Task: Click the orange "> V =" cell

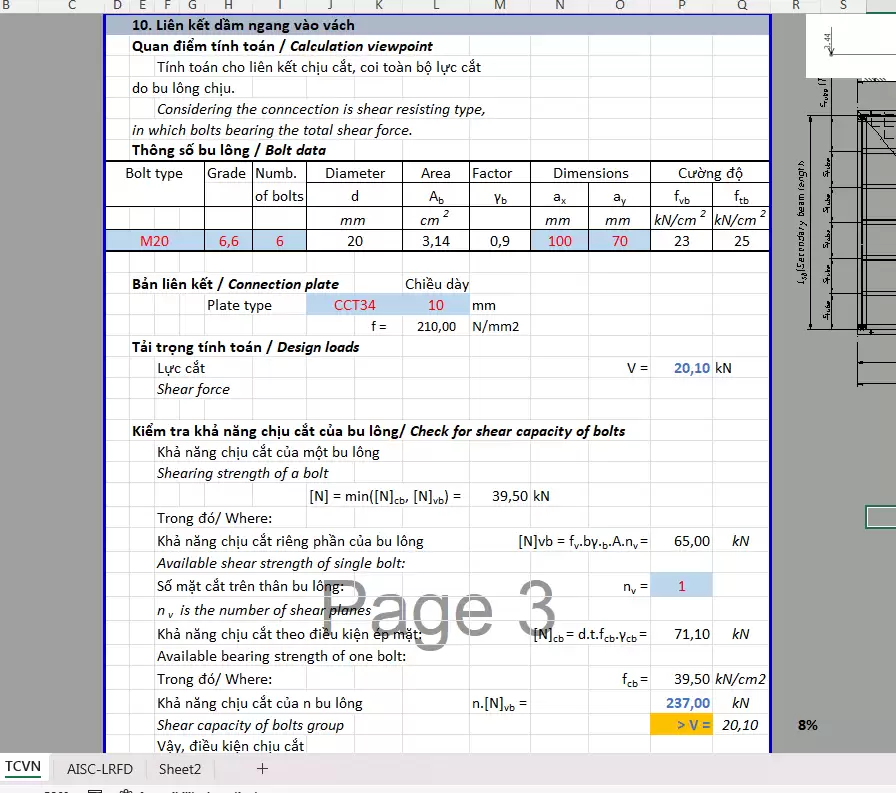Action: 681,725
